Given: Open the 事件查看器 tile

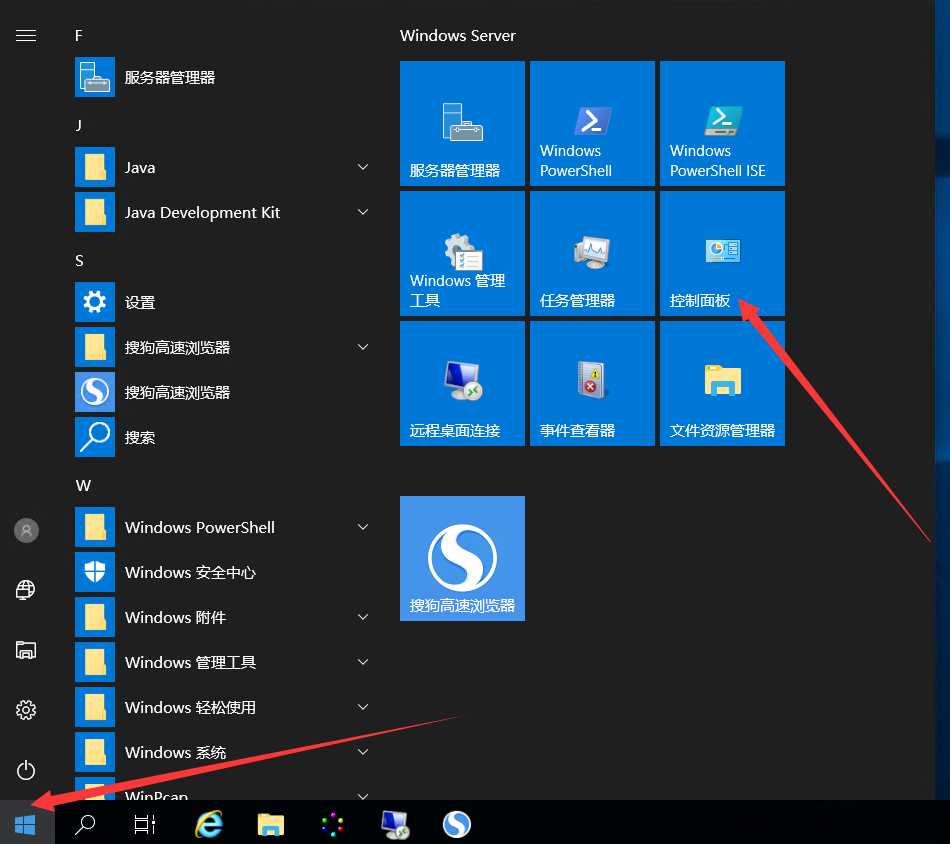Looking at the screenshot, I should coord(592,383).
